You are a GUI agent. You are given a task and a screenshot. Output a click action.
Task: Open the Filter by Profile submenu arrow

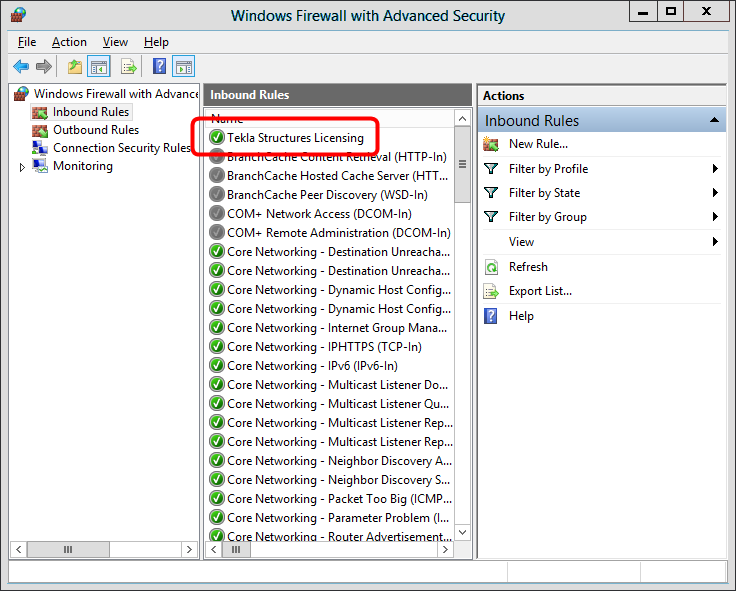point(716,169)
